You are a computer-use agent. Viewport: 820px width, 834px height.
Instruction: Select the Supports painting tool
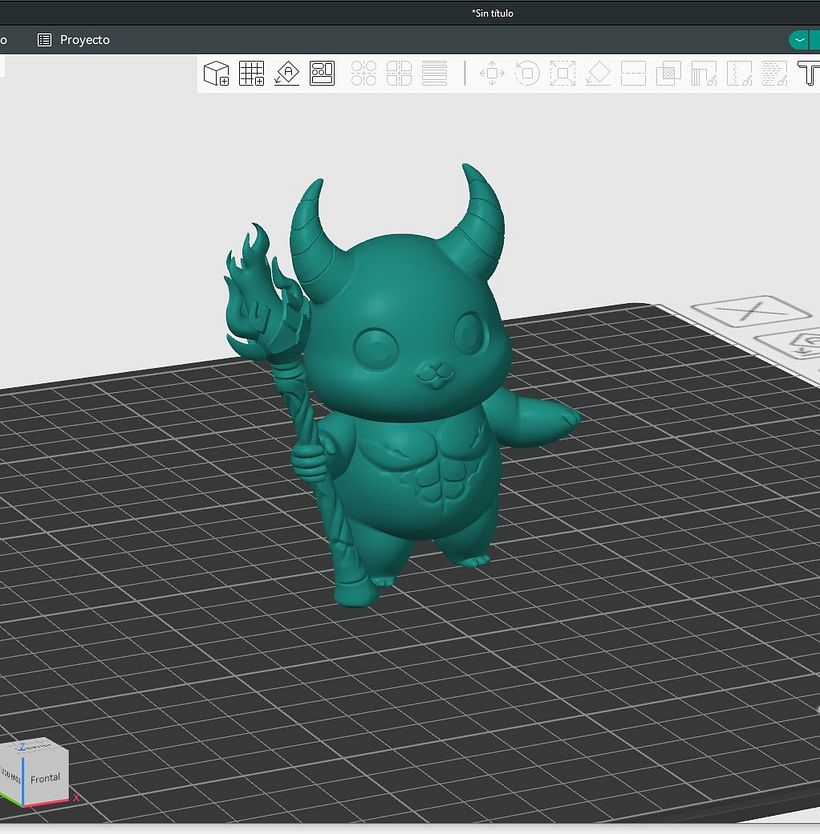coord(704,73)
